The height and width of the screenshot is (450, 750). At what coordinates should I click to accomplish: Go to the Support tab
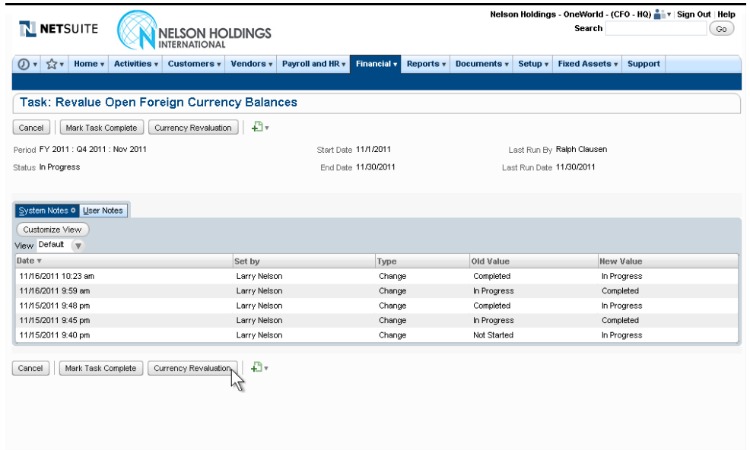643,64
